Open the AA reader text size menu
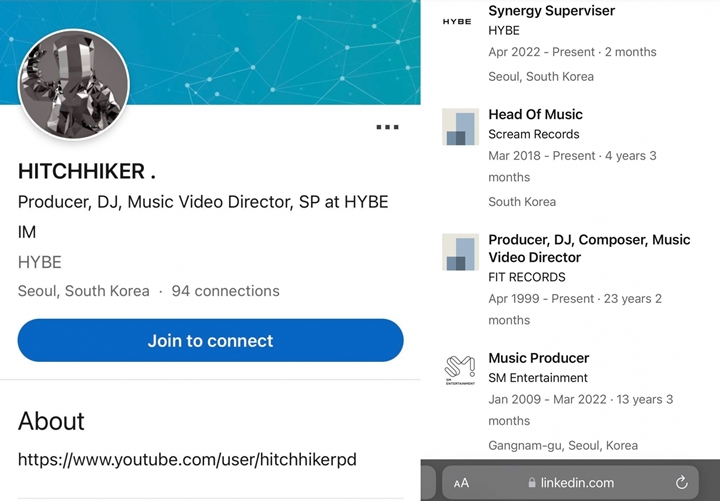This screenshot has width=720, height=501. click(x=461, y=483)
